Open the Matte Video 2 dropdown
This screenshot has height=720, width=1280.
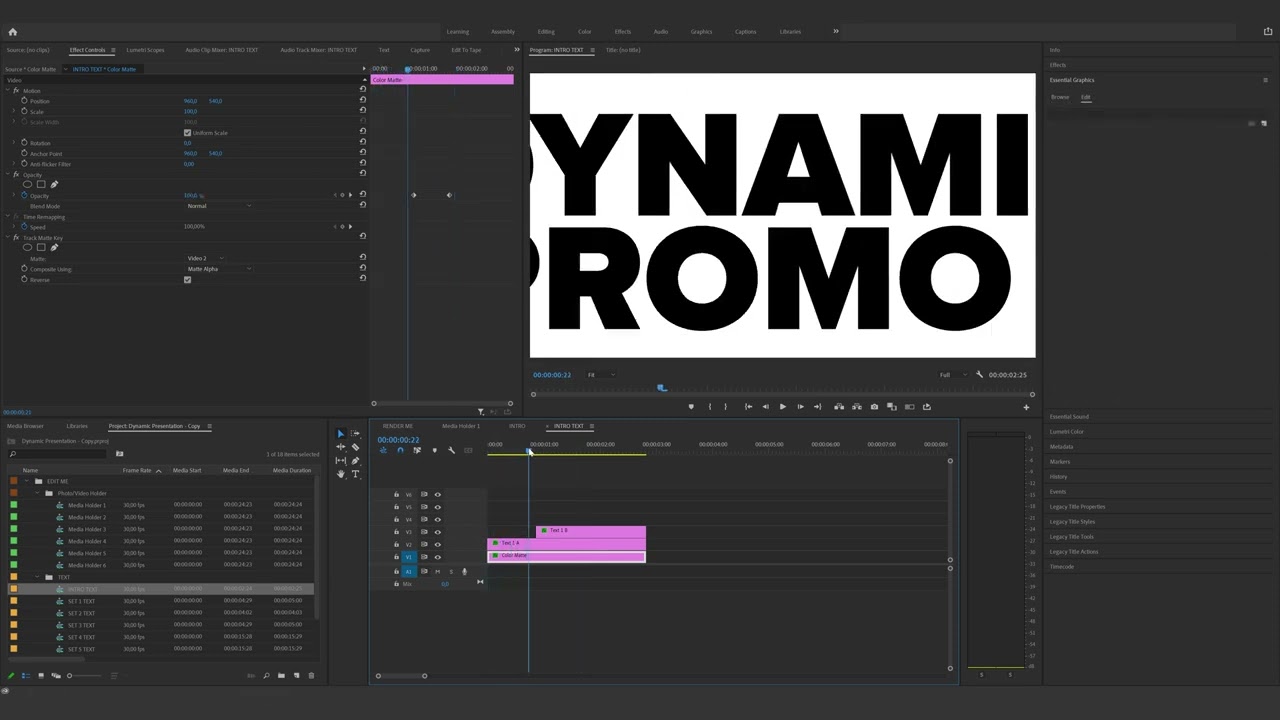tap(205, 259)
